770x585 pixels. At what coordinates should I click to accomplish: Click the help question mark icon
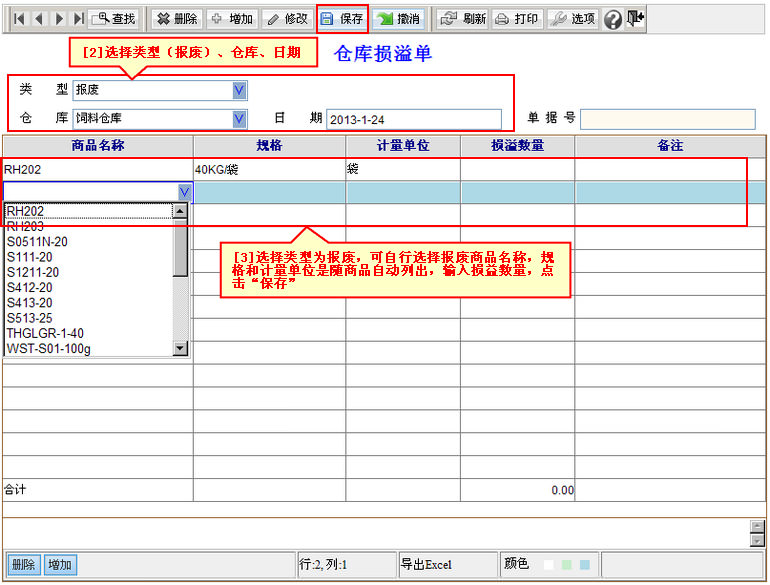coord(613,19)
